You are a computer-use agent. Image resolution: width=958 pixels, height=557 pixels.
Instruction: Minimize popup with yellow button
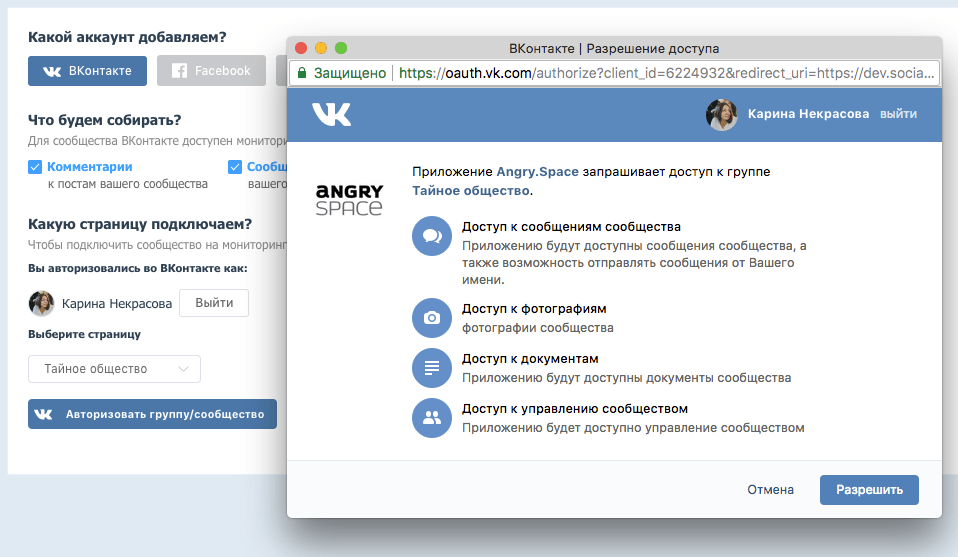[321, 48]
